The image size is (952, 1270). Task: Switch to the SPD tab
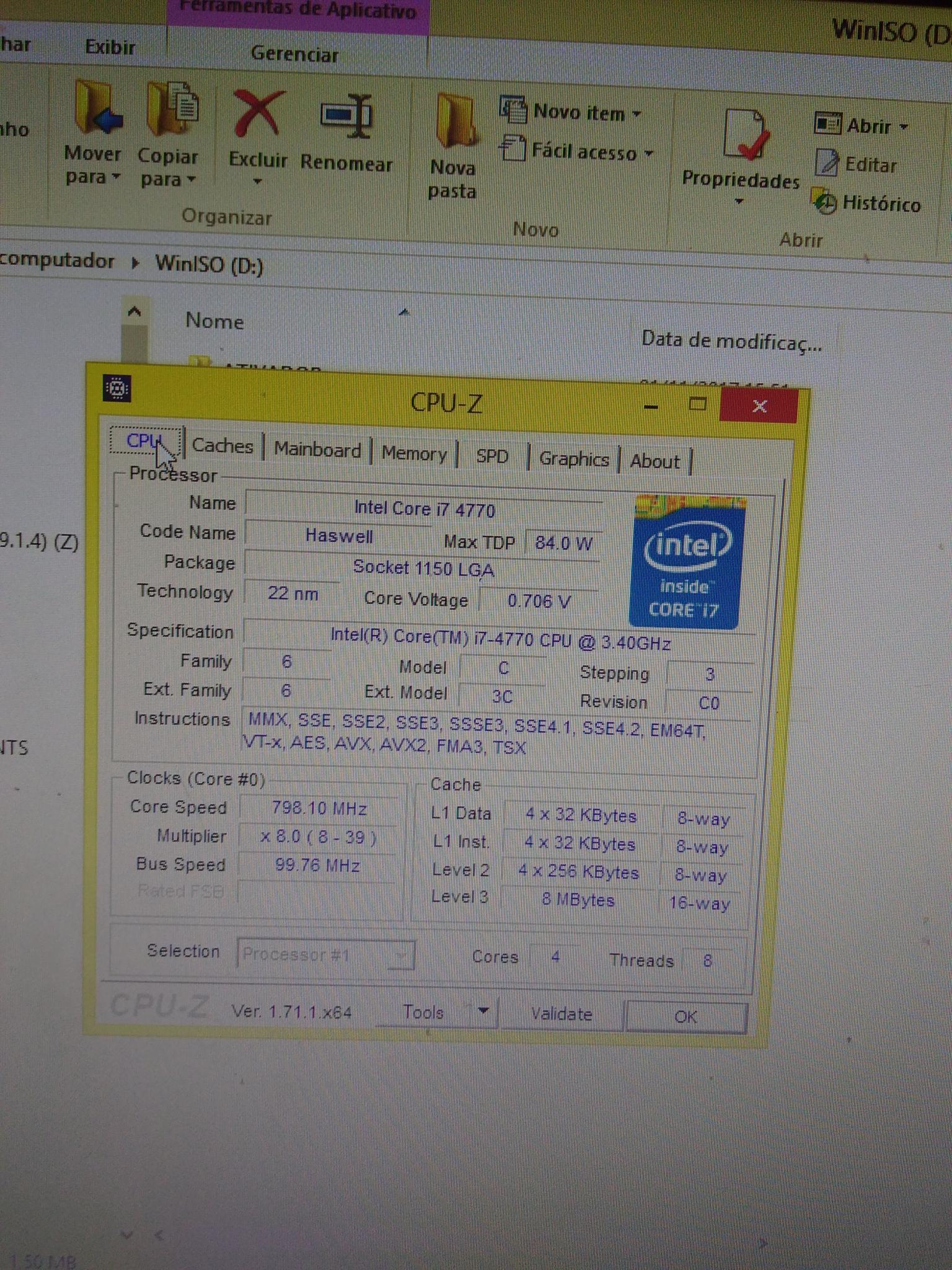(492, 456)
